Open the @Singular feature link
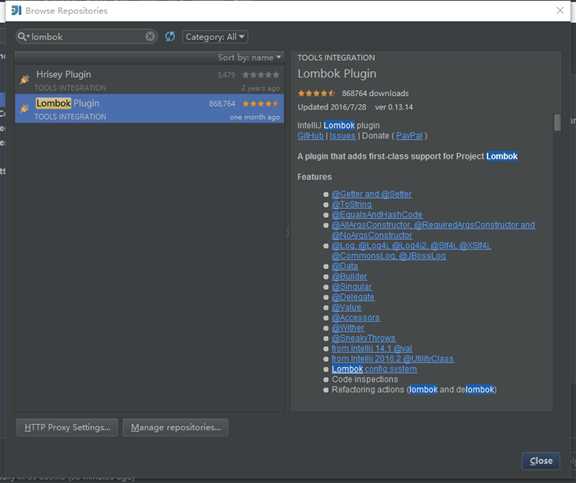This screenshot has width=576, height=483. tap(352, 286)
